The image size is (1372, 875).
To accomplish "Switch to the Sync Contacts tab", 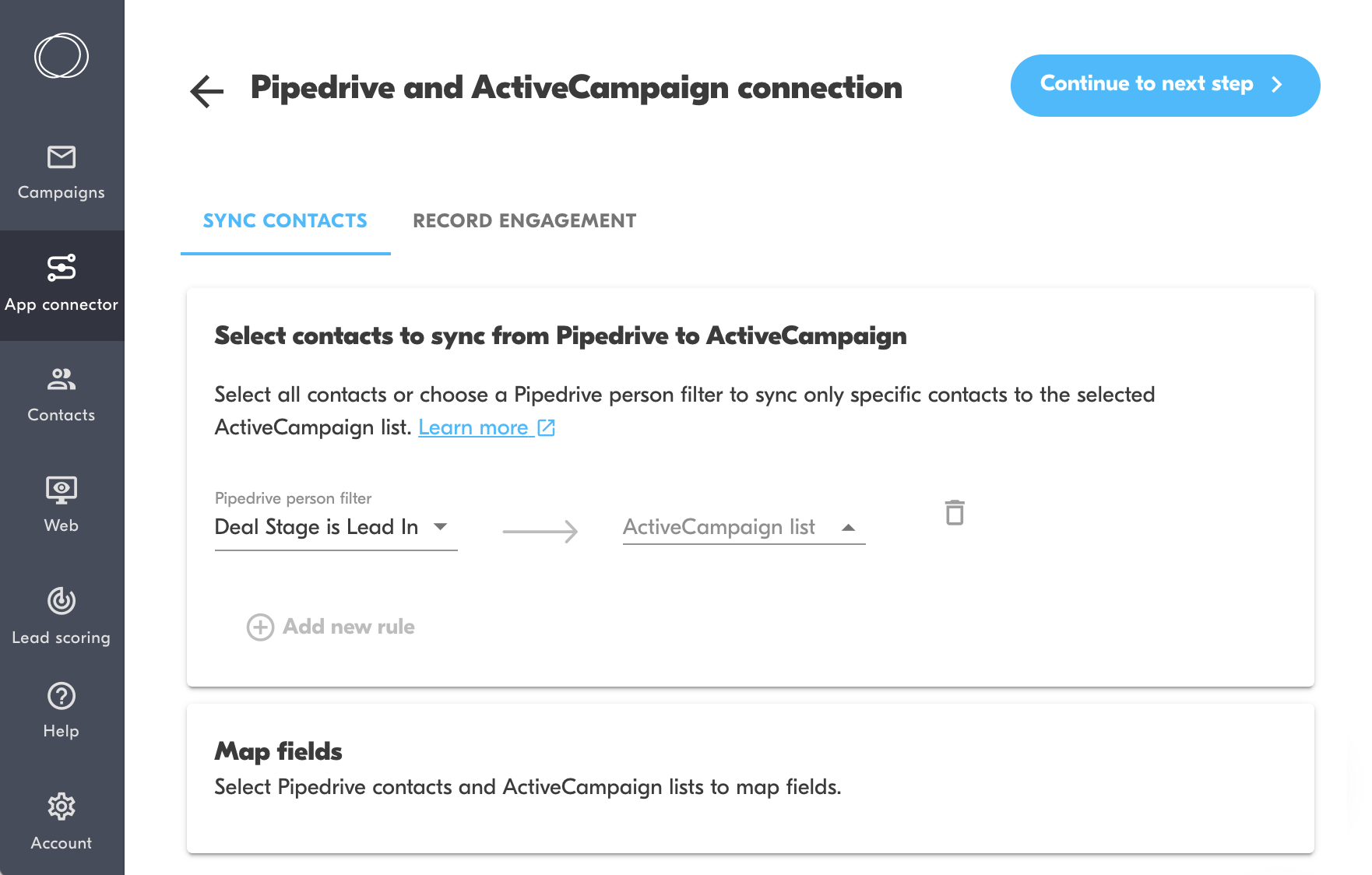I will click(x=285, y=221).
